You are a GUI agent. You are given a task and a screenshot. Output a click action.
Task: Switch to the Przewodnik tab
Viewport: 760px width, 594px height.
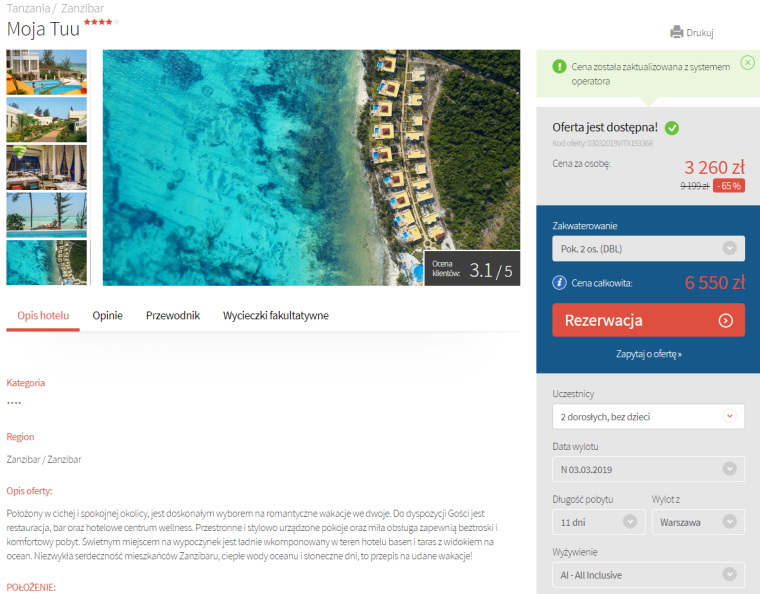173,315
